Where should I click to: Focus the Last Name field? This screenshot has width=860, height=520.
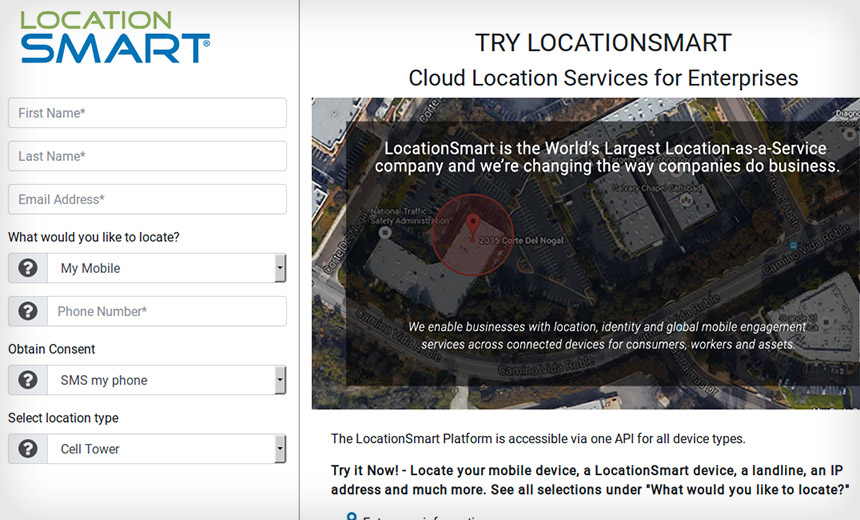pos(147,156)
